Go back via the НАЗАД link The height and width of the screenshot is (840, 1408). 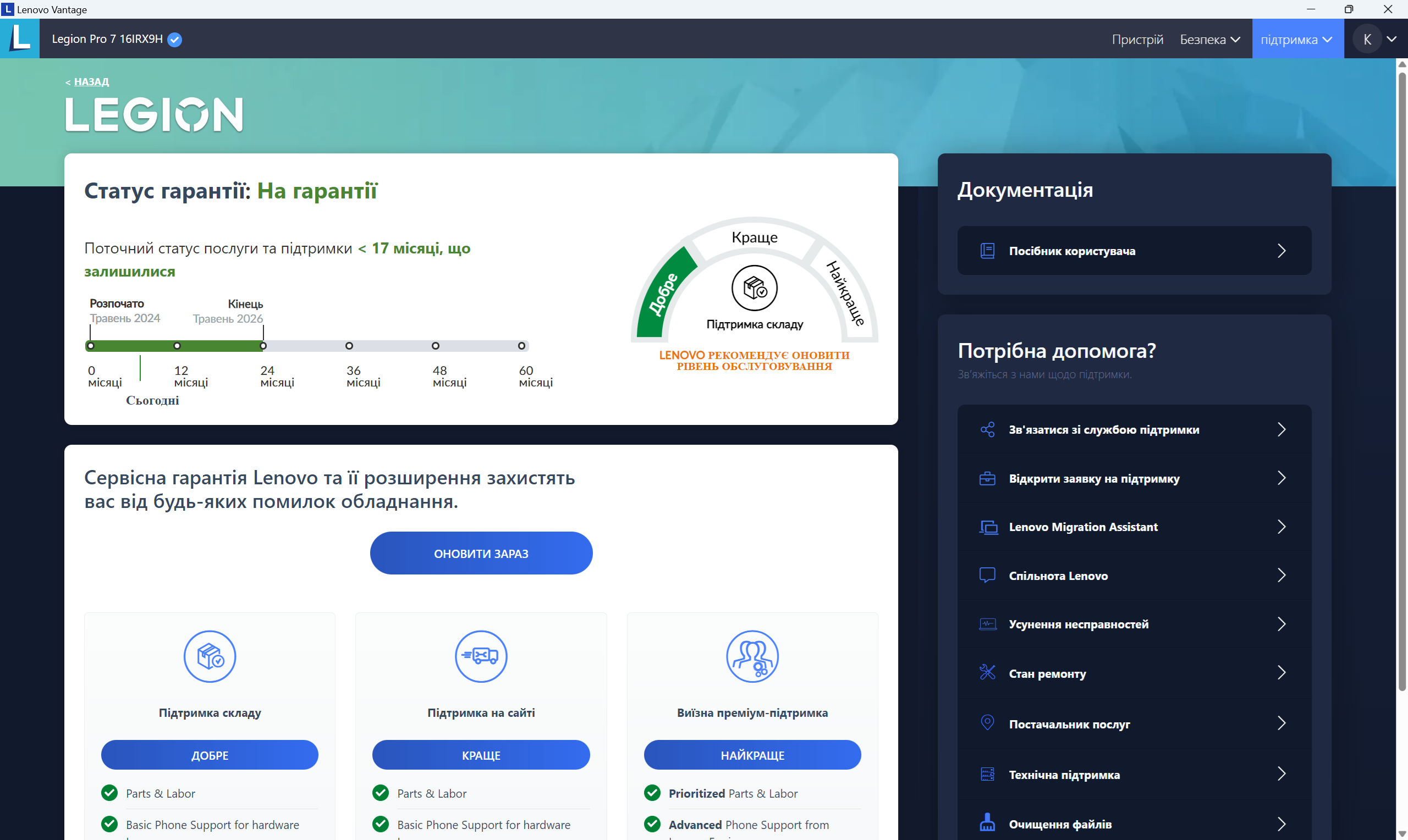[x=91, y=82]
